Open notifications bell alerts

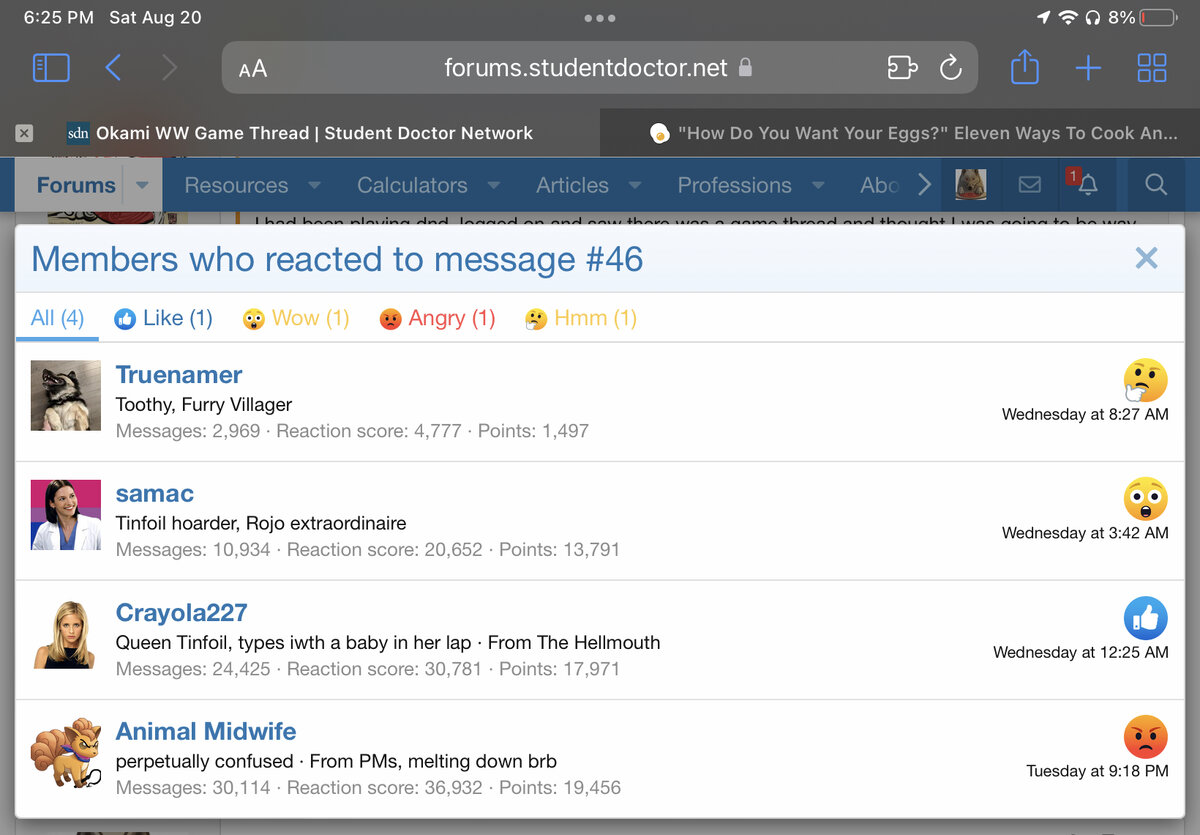click(1087, 185)
